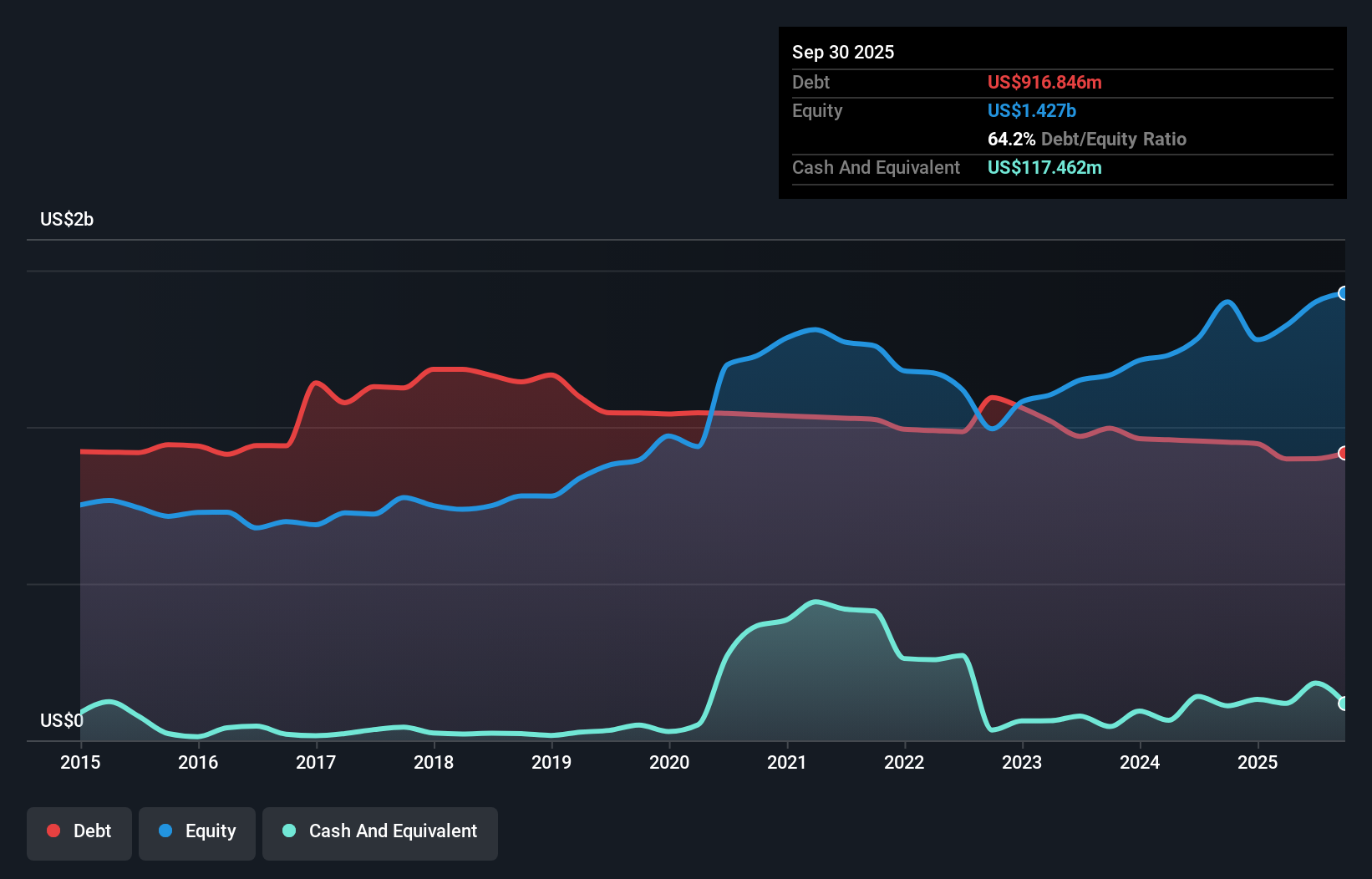The width and height of the screenshot is (1372, 879).
Task: Click the red Debt value US$916.846m
Action: [1044, 82]
